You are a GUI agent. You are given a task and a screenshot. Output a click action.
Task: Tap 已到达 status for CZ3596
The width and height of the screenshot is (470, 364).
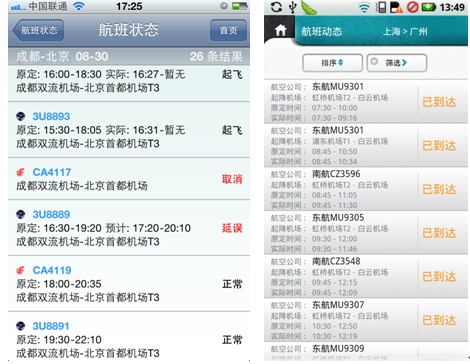[439, 189]
